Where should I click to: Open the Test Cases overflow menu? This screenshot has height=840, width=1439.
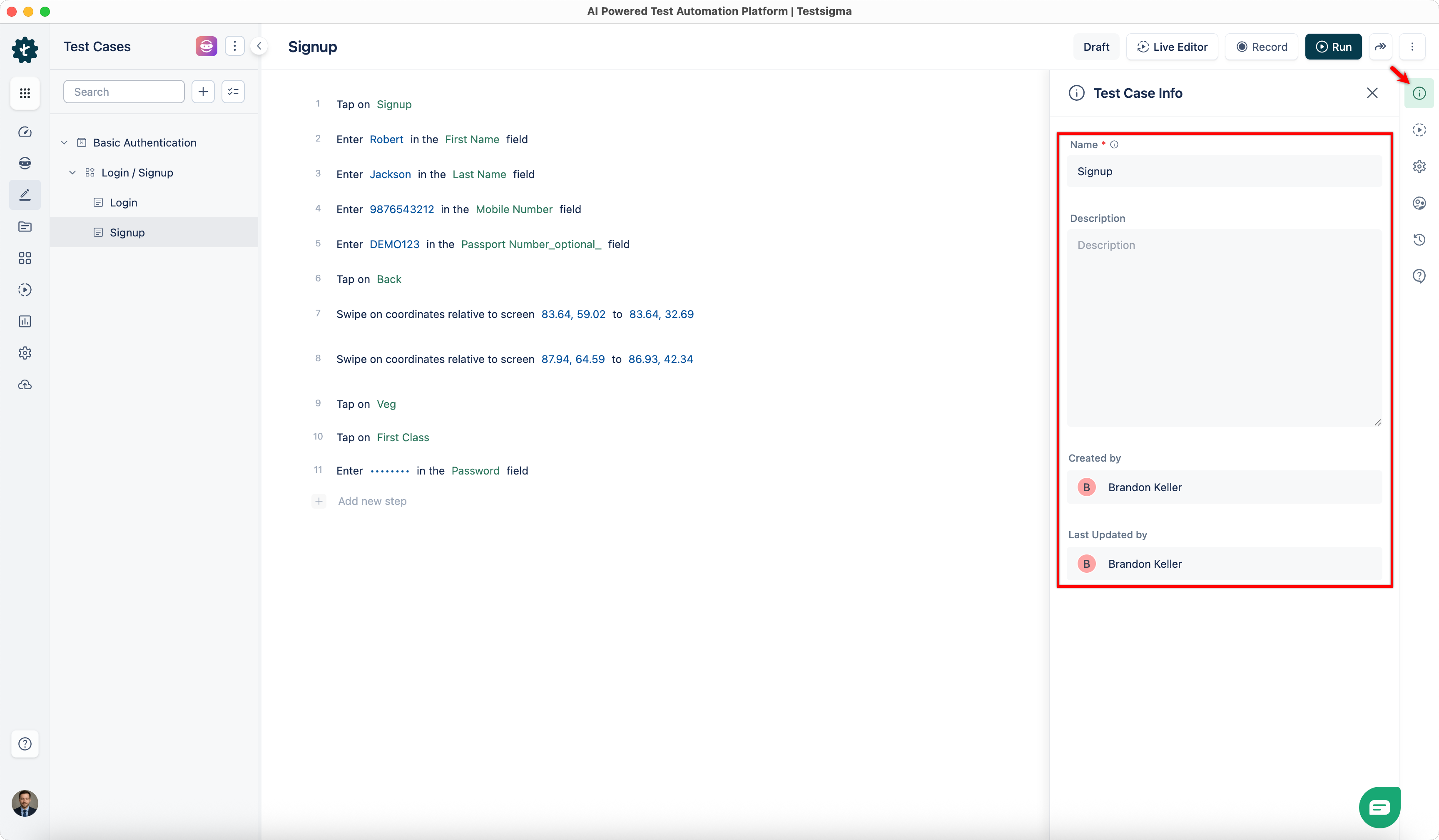coord(235,46)
